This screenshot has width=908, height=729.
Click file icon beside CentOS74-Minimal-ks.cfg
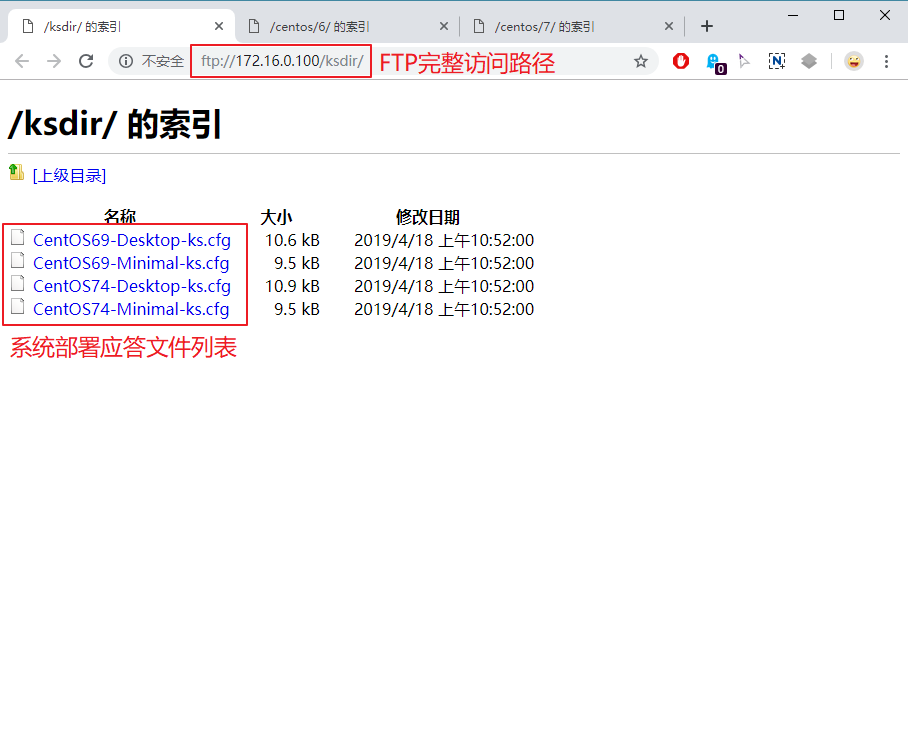pyautogui.click(x=18, y=307)
